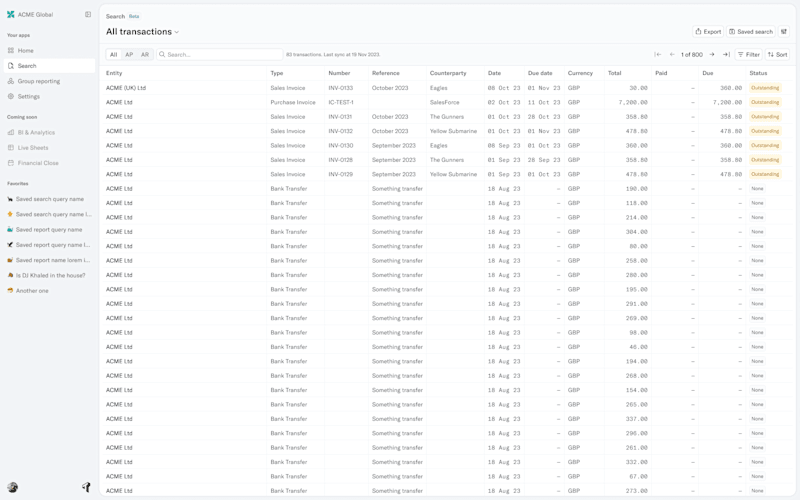Open the Sort options
The height and width of the screenshot is (500, 800).
[x=777, y=55]
